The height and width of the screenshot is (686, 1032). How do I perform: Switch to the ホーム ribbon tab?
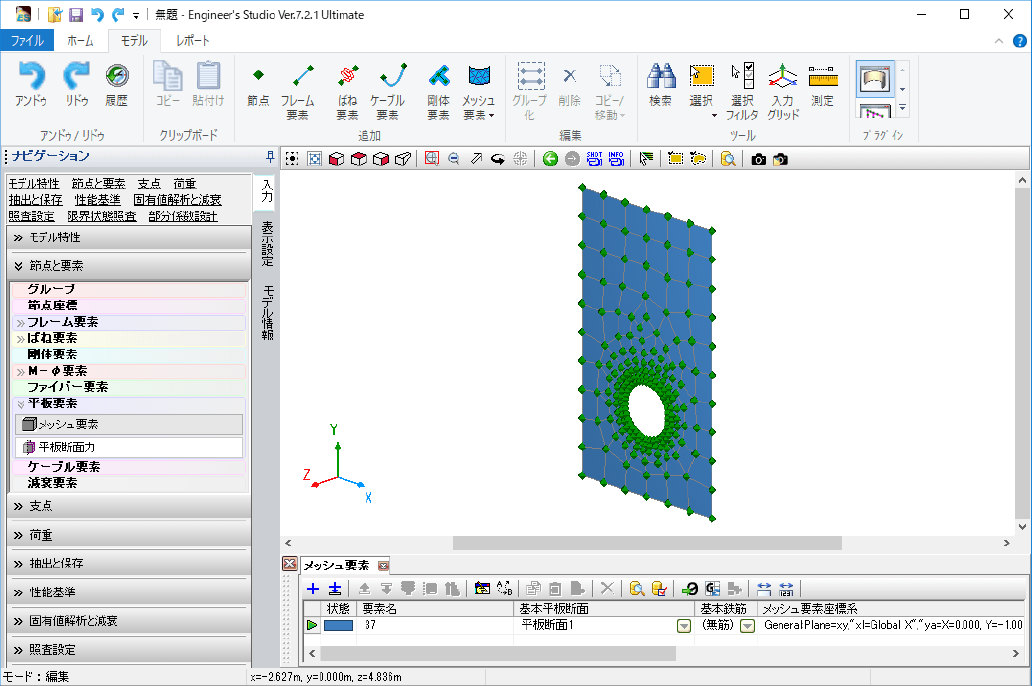(x=80, y=41)
